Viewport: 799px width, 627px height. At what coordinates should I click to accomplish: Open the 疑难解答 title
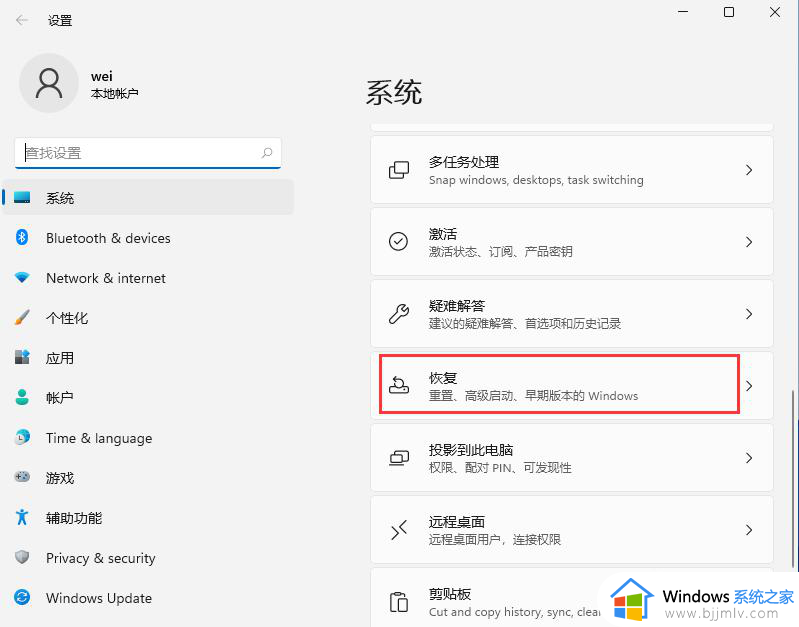point(457,305)
